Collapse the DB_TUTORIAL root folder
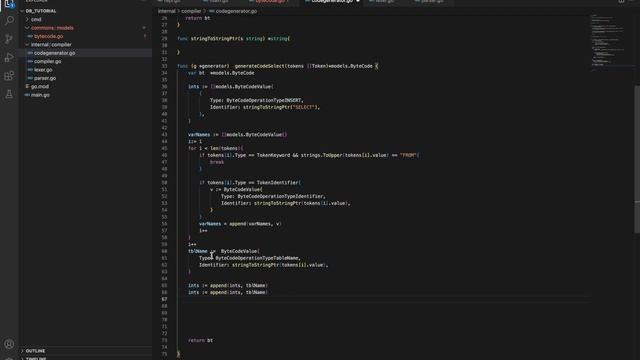Screen dimensions: 640x360 (22, 11)
